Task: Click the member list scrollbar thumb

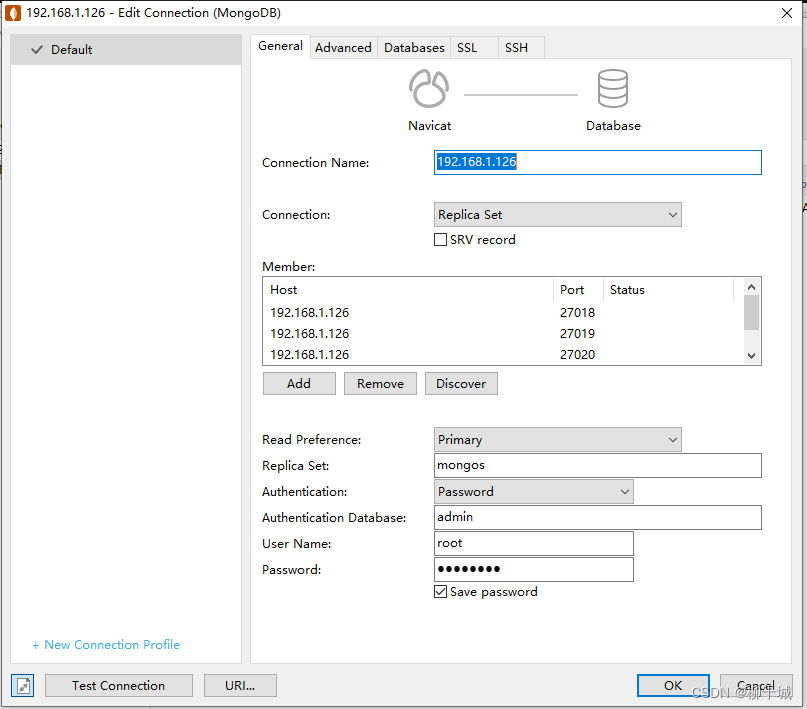Action: pyautogui.click(x=751, y=312)
